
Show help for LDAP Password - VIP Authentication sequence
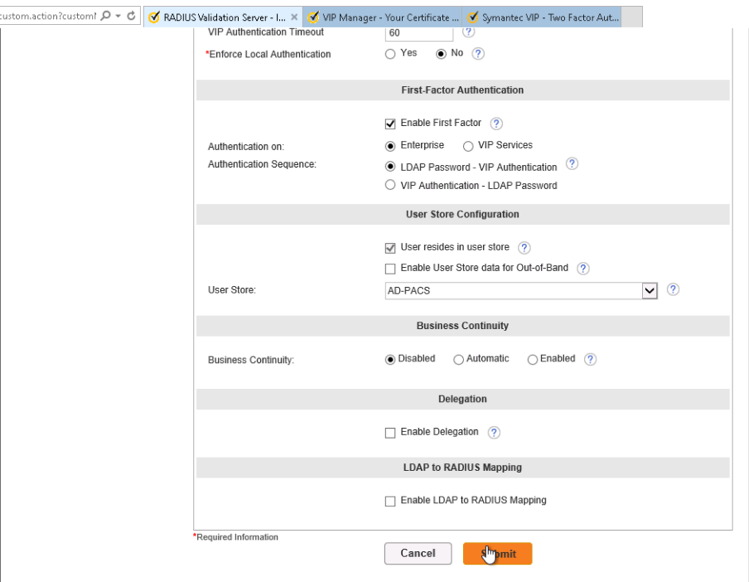572,164
